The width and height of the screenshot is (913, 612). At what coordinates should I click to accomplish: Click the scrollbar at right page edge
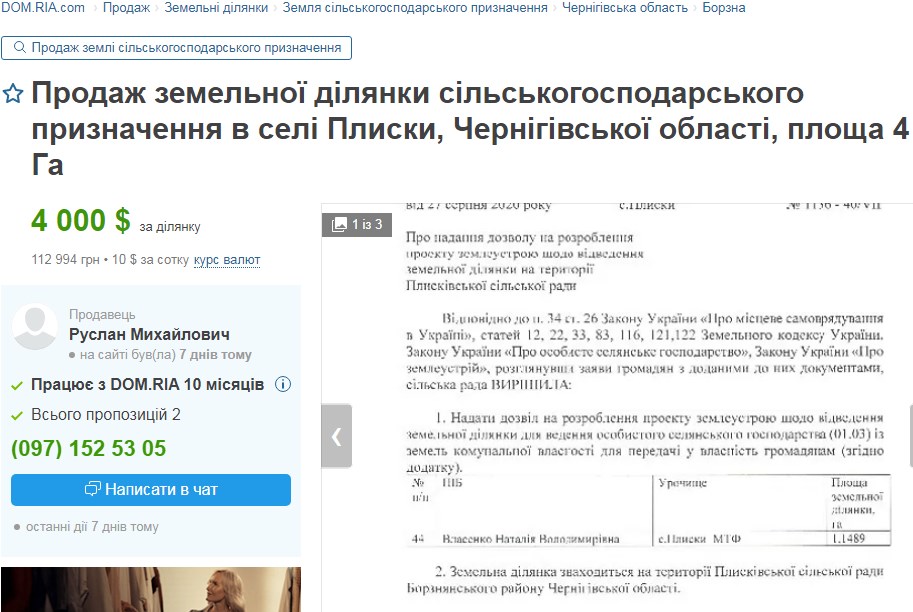(909, 436)
